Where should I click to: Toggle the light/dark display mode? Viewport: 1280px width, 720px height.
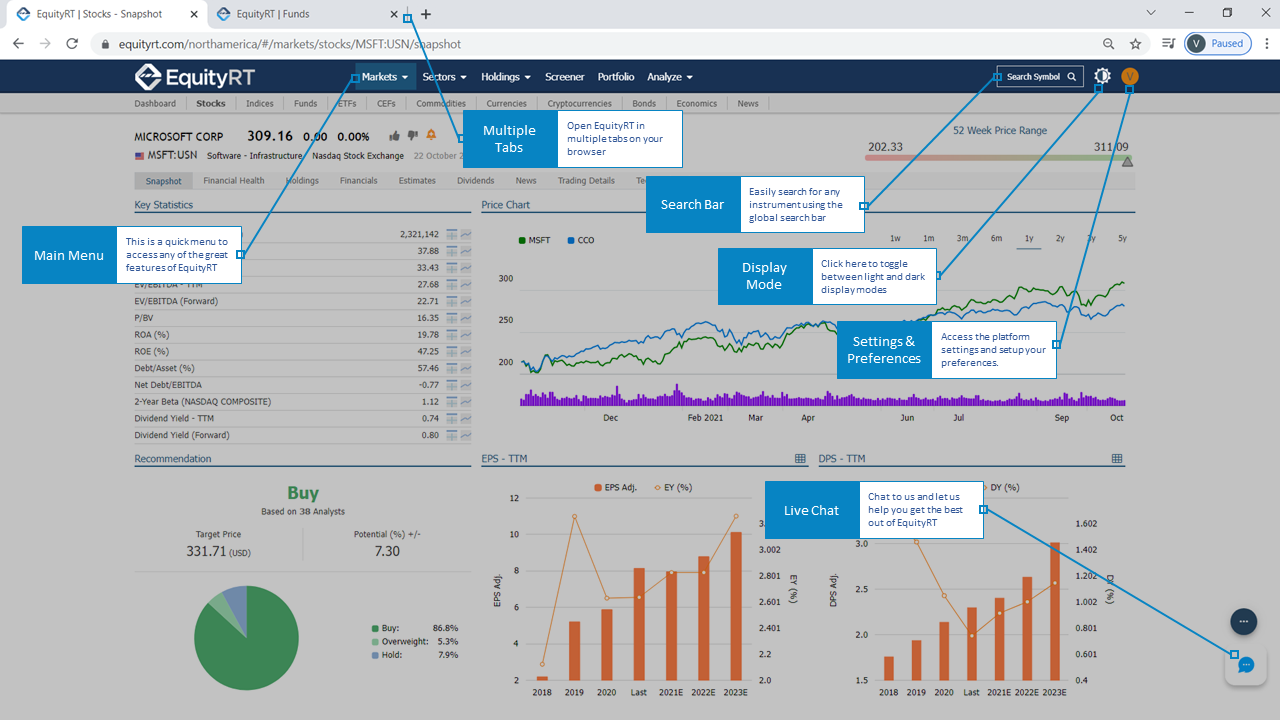coord(1102,76)
